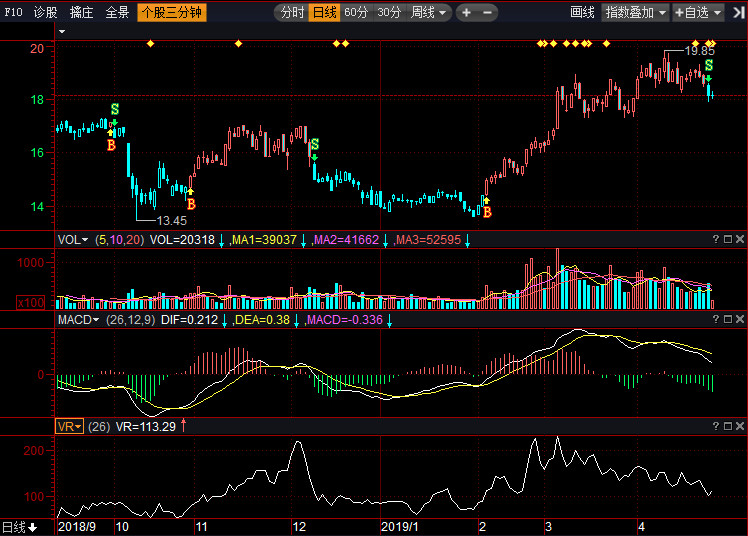Click the 日线 selector at bottom-left
The image size is (748, 536).
coord(18,527)
